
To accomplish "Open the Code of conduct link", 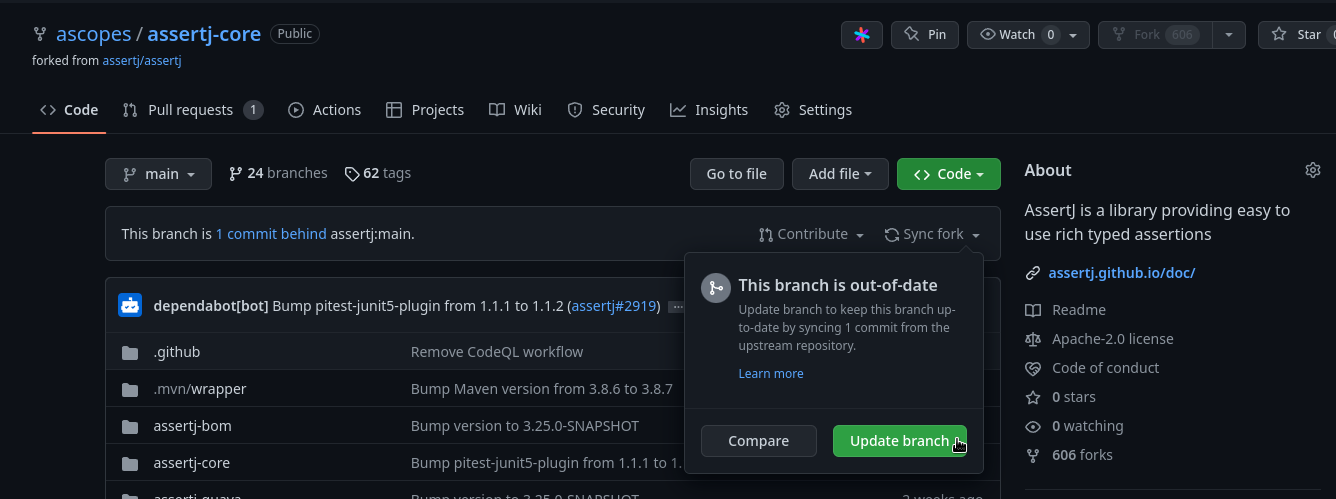I will click(x=1106, y=368).
